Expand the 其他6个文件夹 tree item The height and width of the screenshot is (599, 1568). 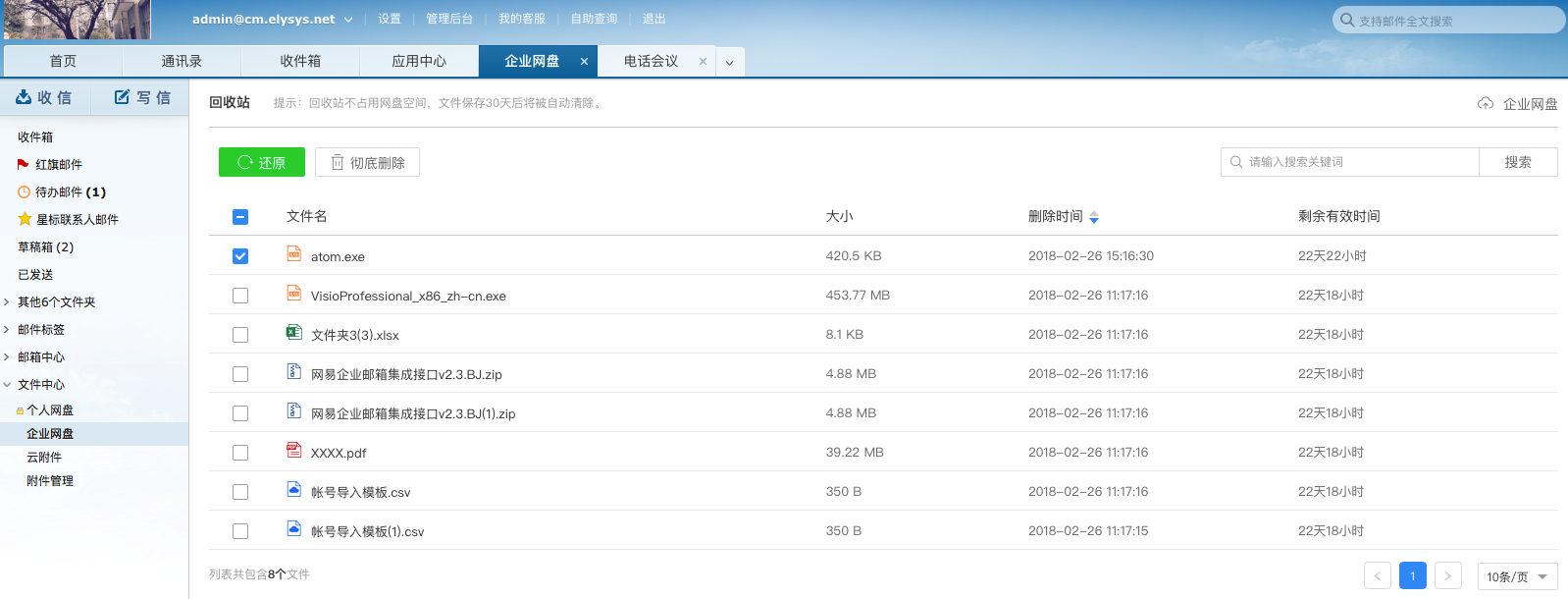(7, 302)
